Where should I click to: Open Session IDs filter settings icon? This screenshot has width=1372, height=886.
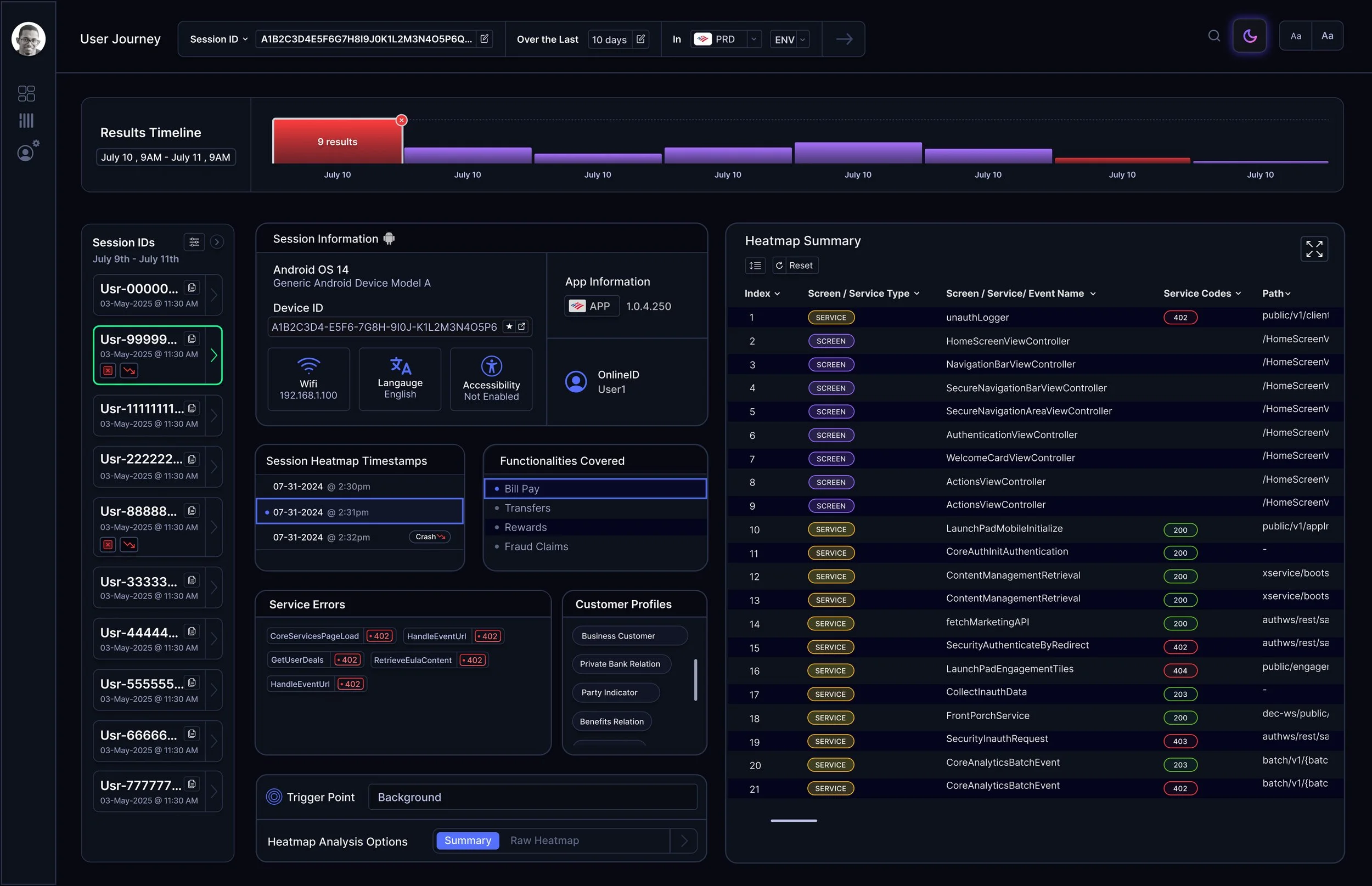(x=194, y=242)
